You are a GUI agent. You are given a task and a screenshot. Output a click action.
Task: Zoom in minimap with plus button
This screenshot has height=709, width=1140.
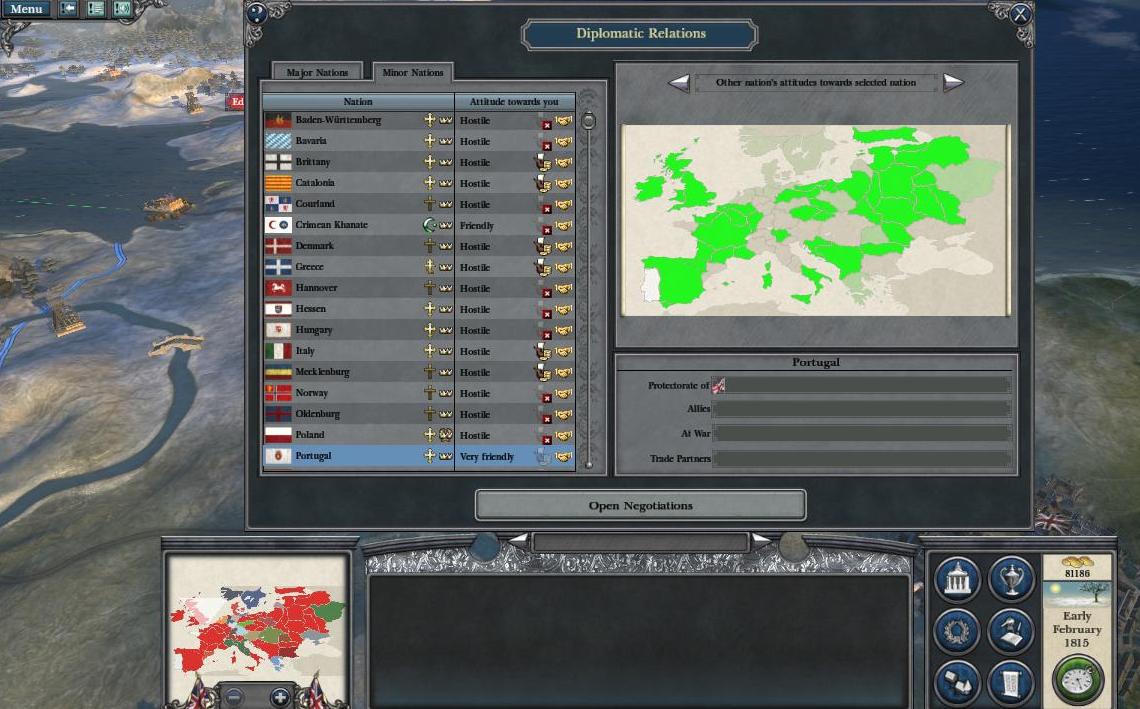point(279,697)
